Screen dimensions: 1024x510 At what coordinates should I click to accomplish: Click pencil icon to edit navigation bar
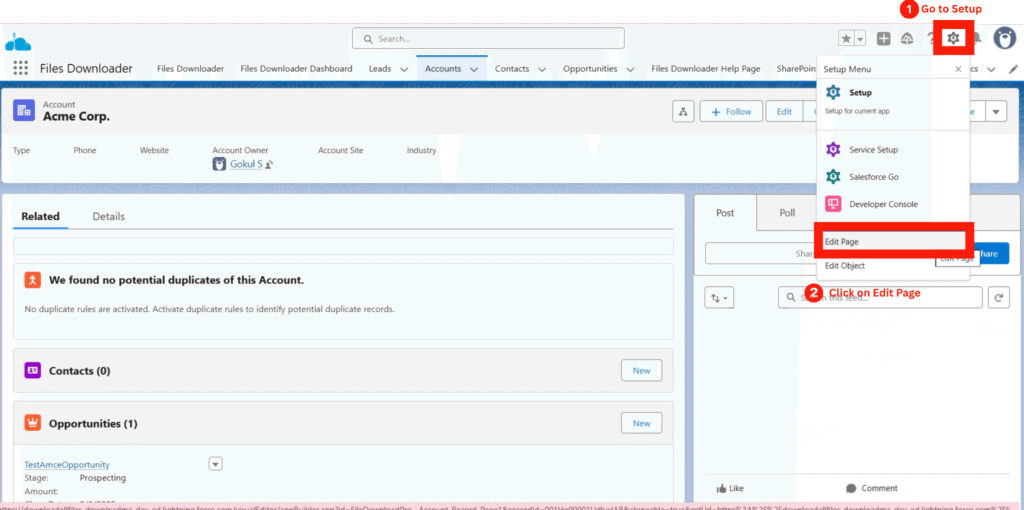click(1013, 69)
